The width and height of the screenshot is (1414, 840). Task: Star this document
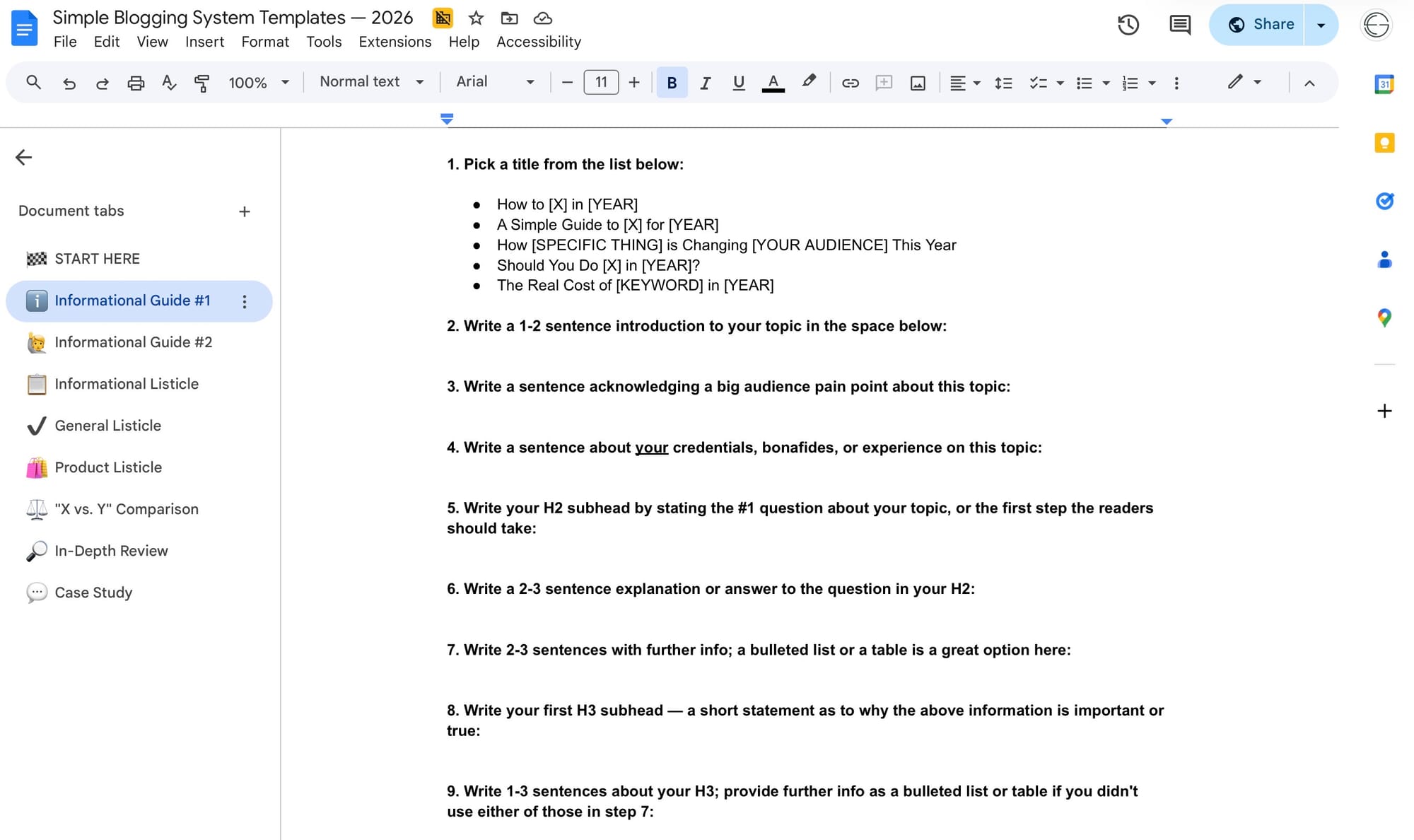[476, 18]
